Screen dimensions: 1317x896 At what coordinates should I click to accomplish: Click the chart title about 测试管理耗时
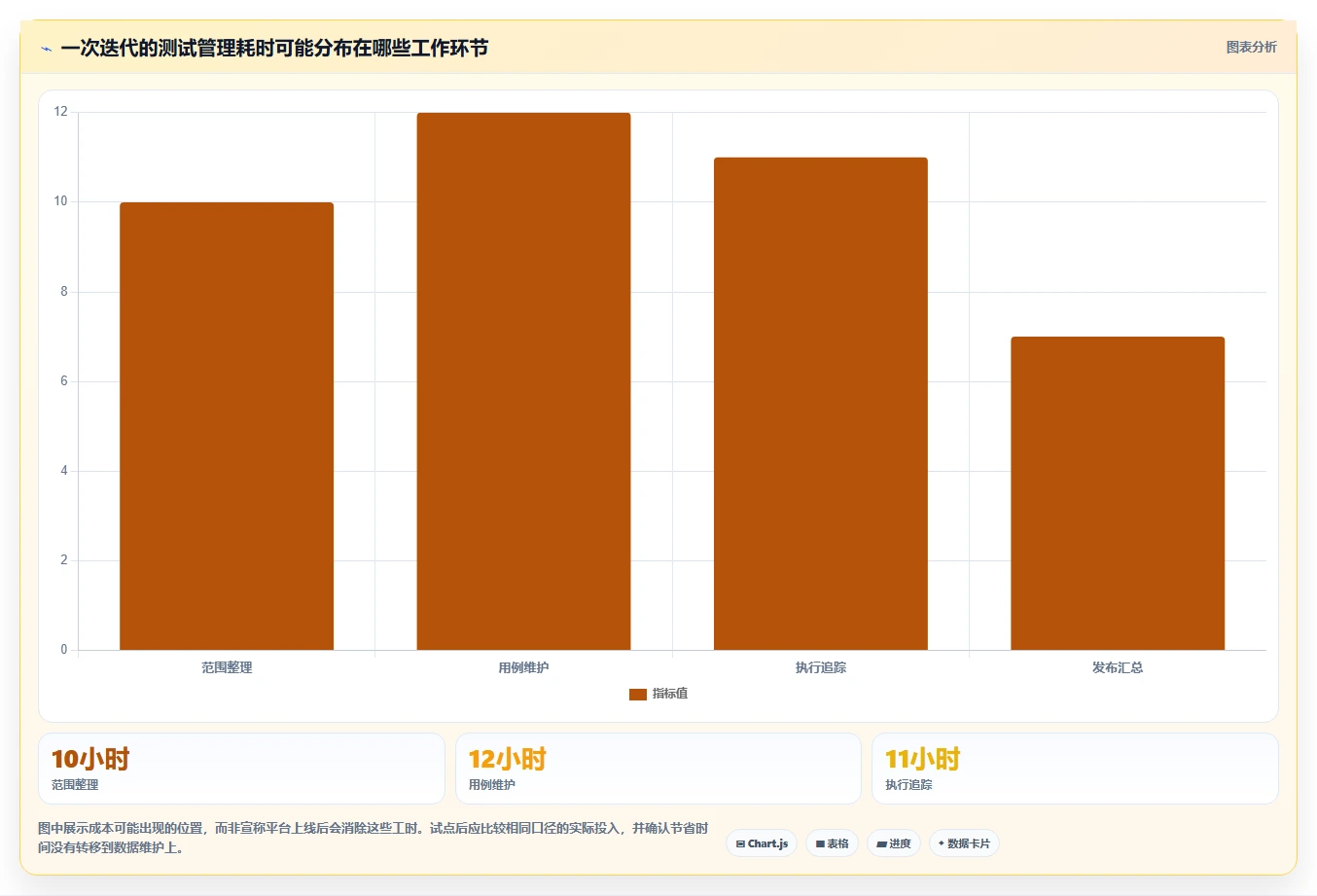(274, 48)
